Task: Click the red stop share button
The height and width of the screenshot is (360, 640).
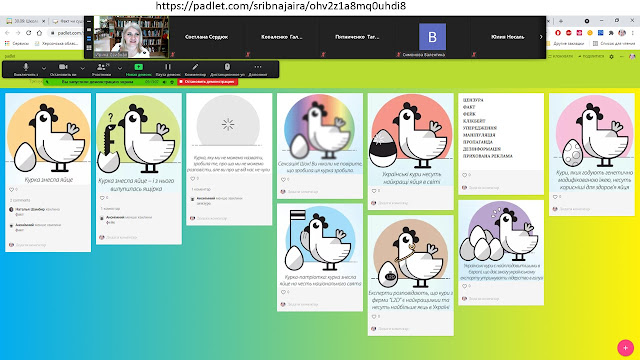Action: 208,82
